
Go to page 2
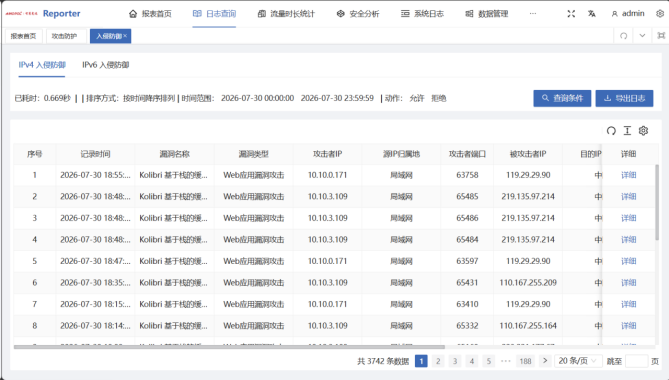(438, 361)
